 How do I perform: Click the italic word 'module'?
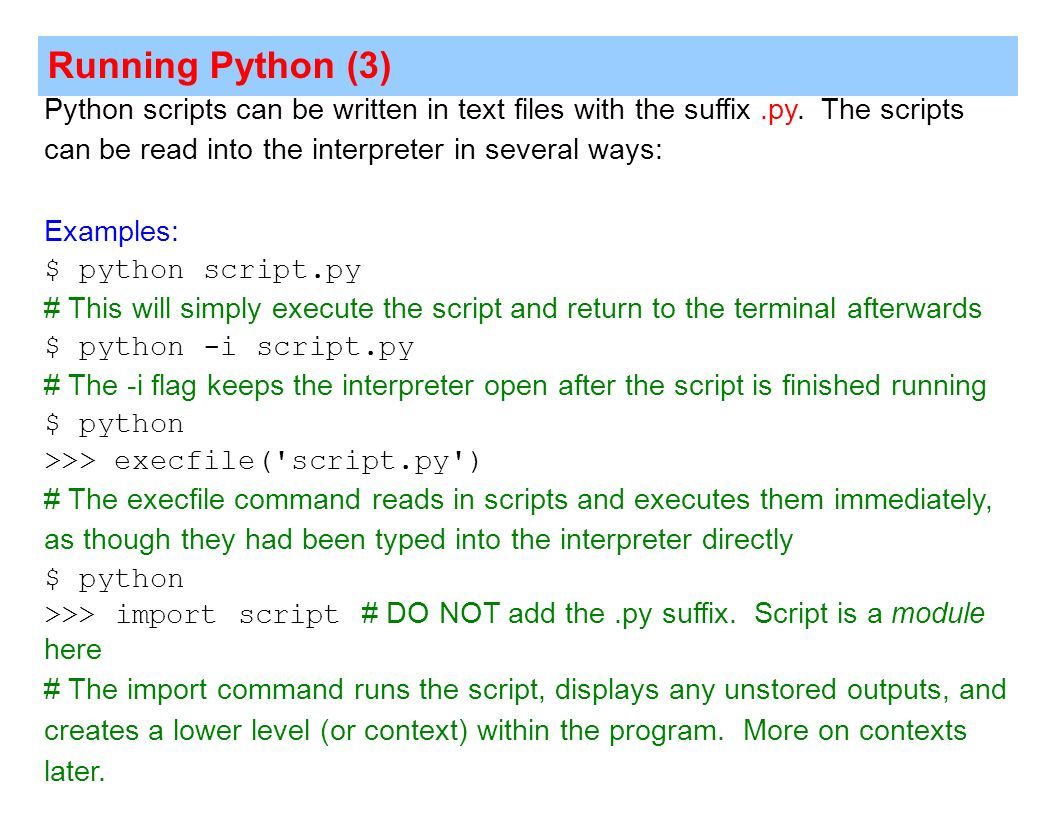coord(937,614)
